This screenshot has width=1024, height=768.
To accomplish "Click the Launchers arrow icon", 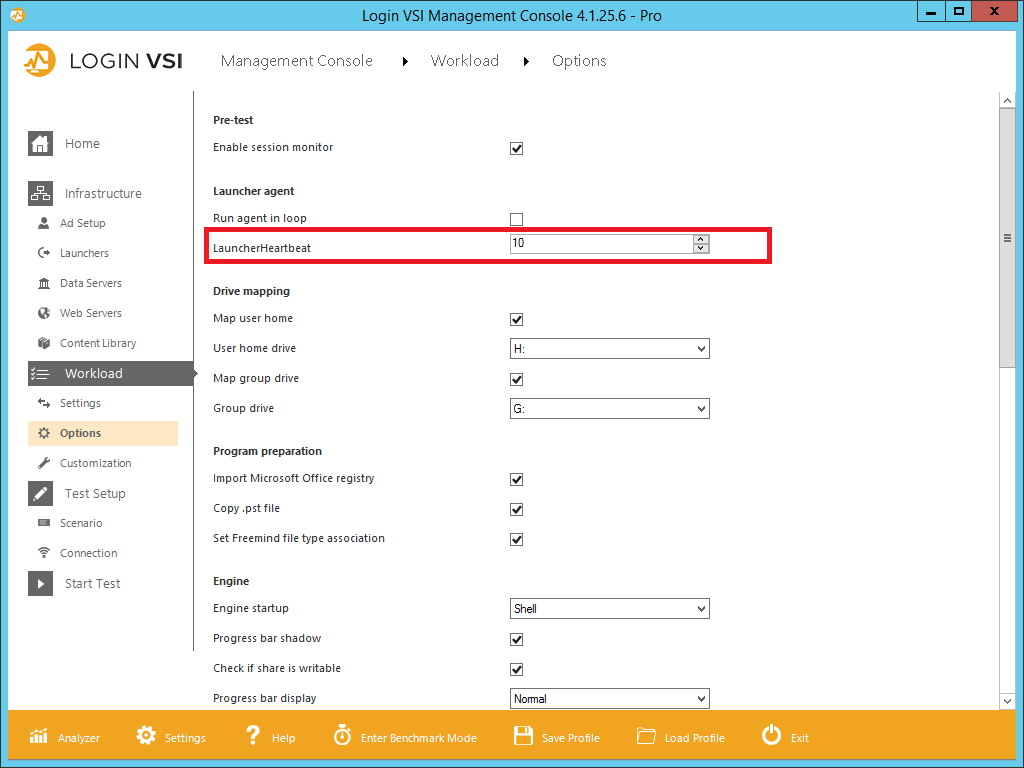I will pyautogui.click(x=44, y=253).
